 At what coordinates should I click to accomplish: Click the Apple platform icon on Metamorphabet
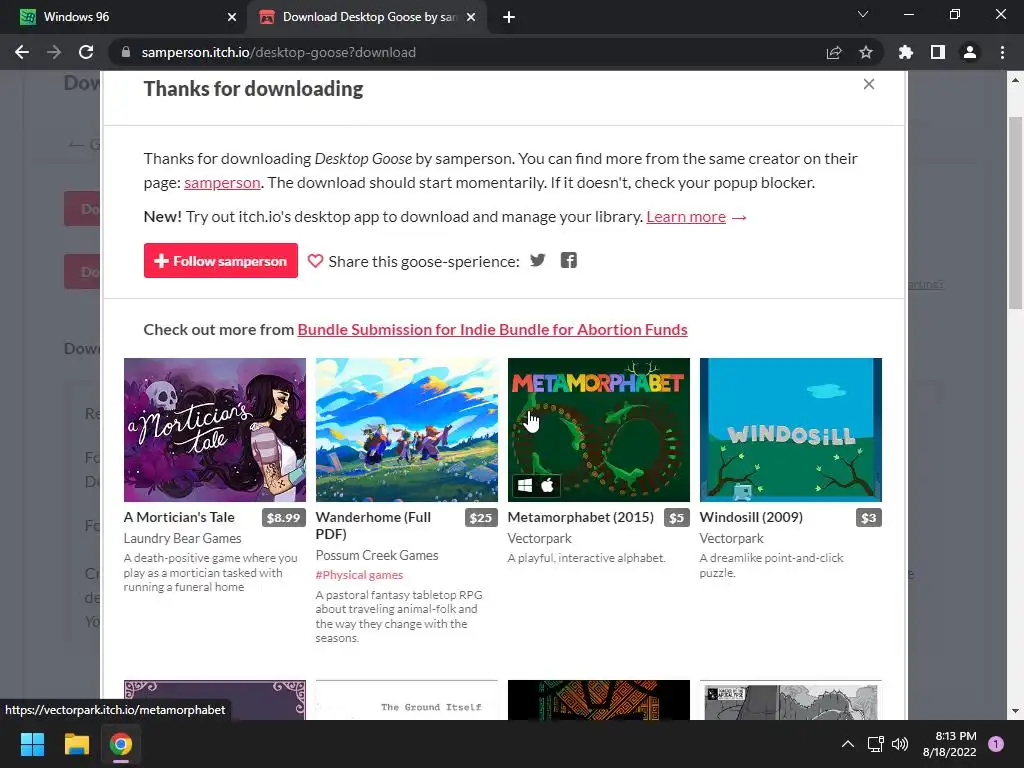tap(548, 485)
